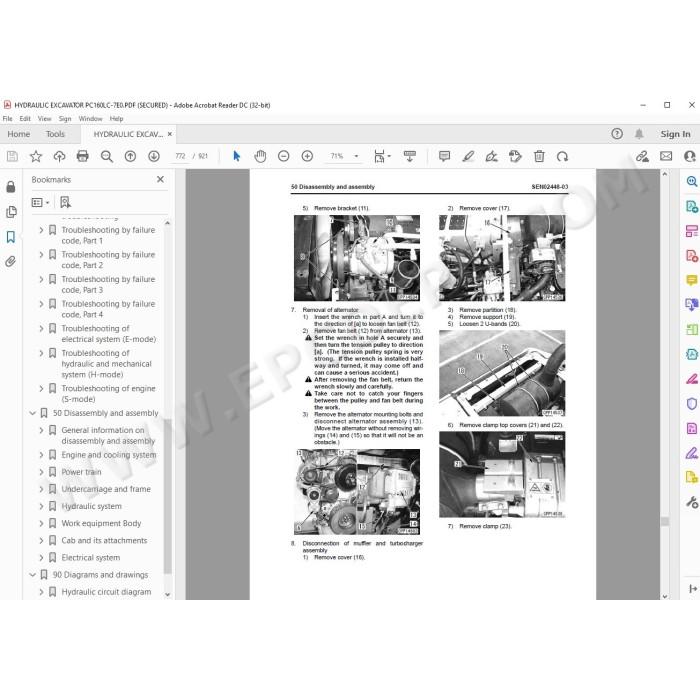Open the Power train bookmark

[x=81, y=472]
